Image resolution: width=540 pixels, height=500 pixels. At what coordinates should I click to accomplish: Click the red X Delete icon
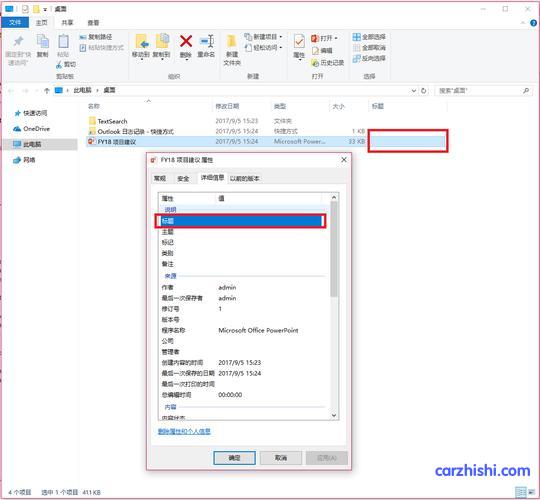[186, 41]
